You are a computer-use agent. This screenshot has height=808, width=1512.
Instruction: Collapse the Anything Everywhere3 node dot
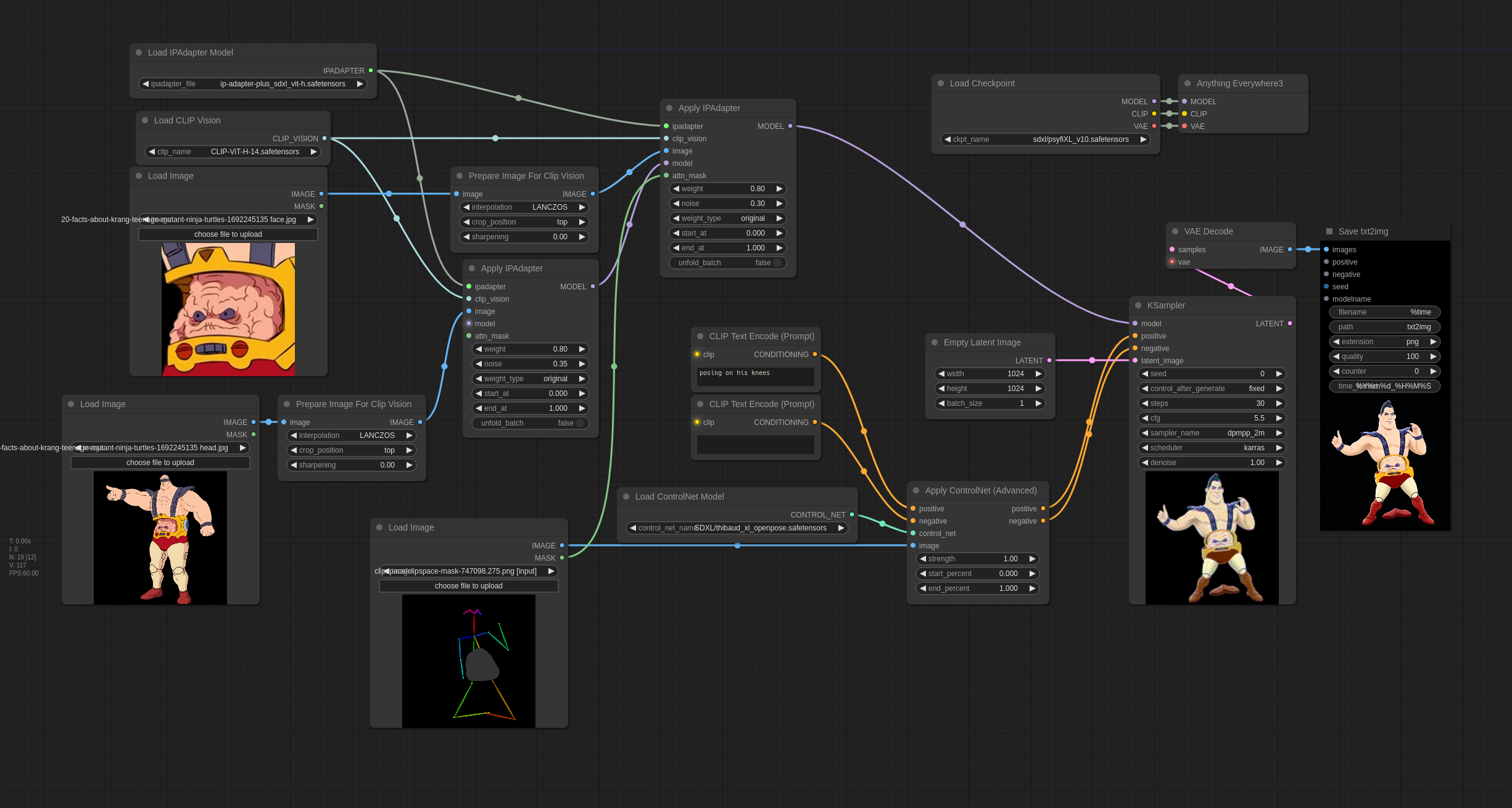click(1188, 83)
